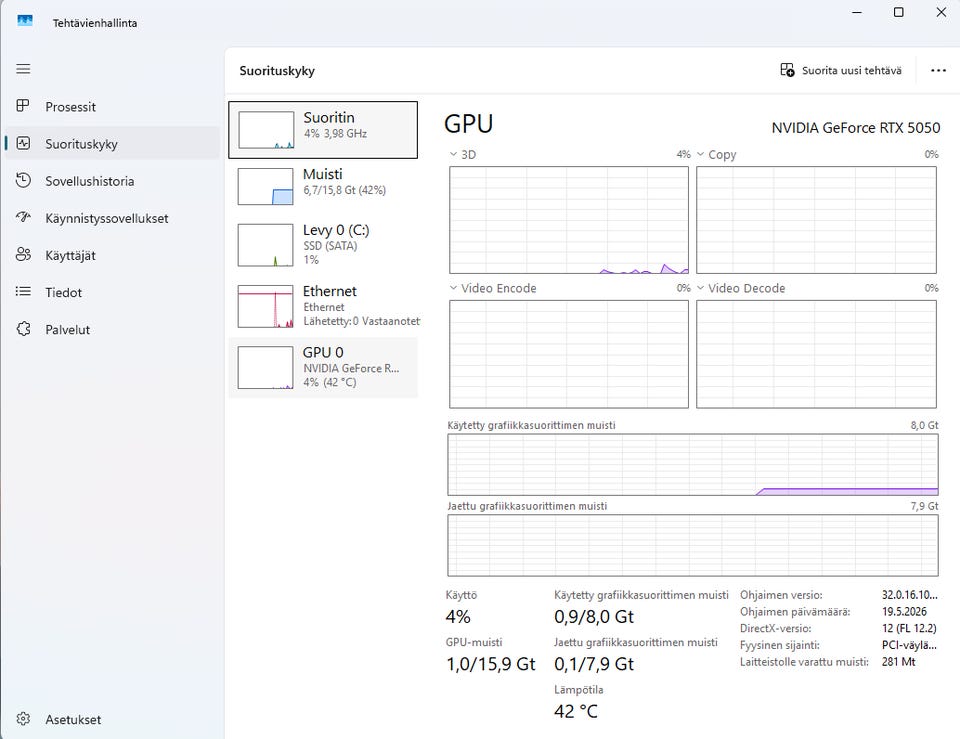The width and height of the screenshot is (960, 739).
Task: Click the Video Encode usage graph
Action: coord(569,354)
